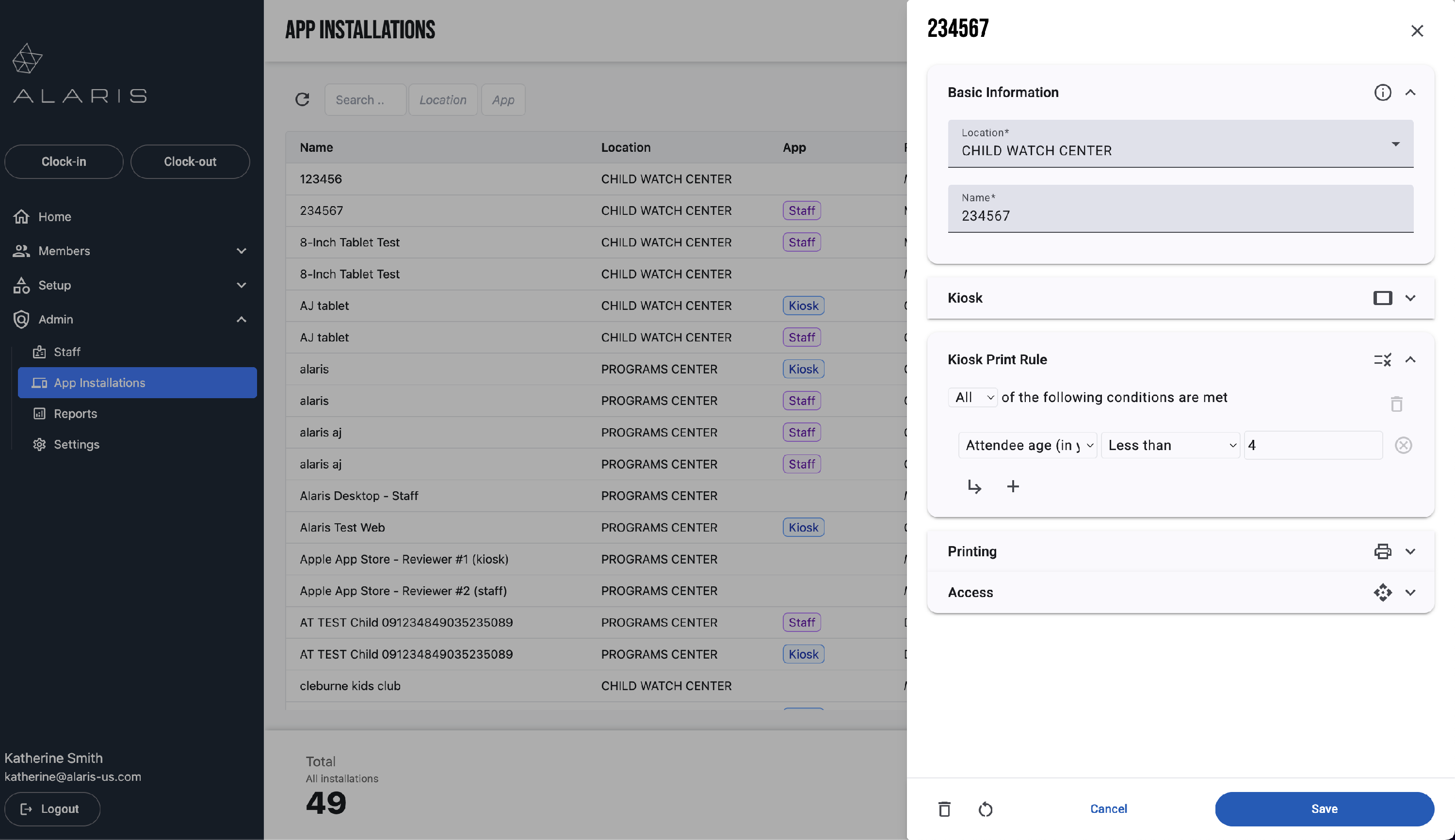Open the Location dropdown in Basic Information
Image resolution: width=1455 pixels, height=840 pixels.
coord(1180,144)
